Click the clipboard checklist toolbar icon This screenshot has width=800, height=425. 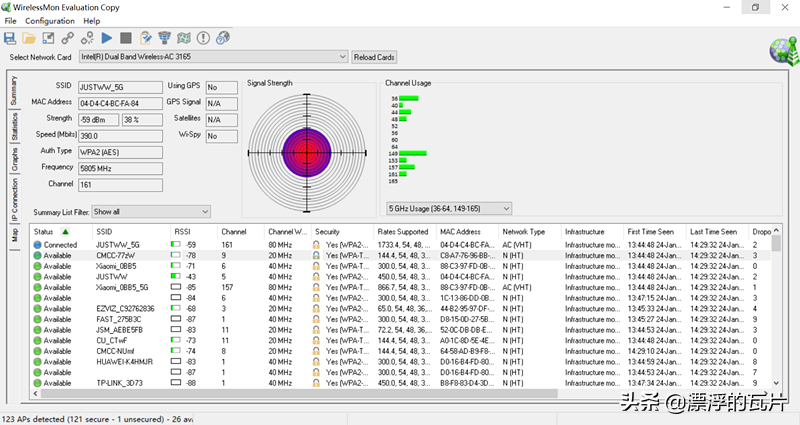point(145,38)
